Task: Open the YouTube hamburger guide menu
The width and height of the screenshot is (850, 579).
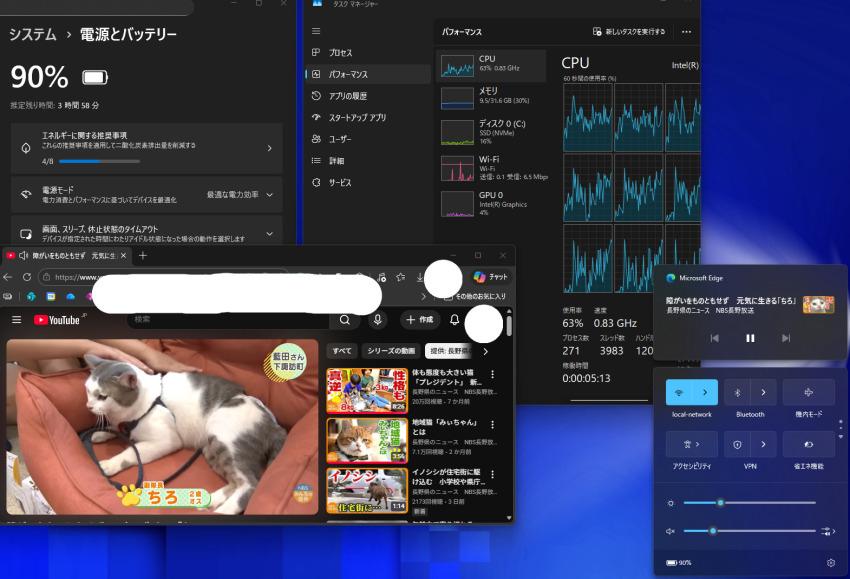Action: pyautogui.click(x=16, y=320)
